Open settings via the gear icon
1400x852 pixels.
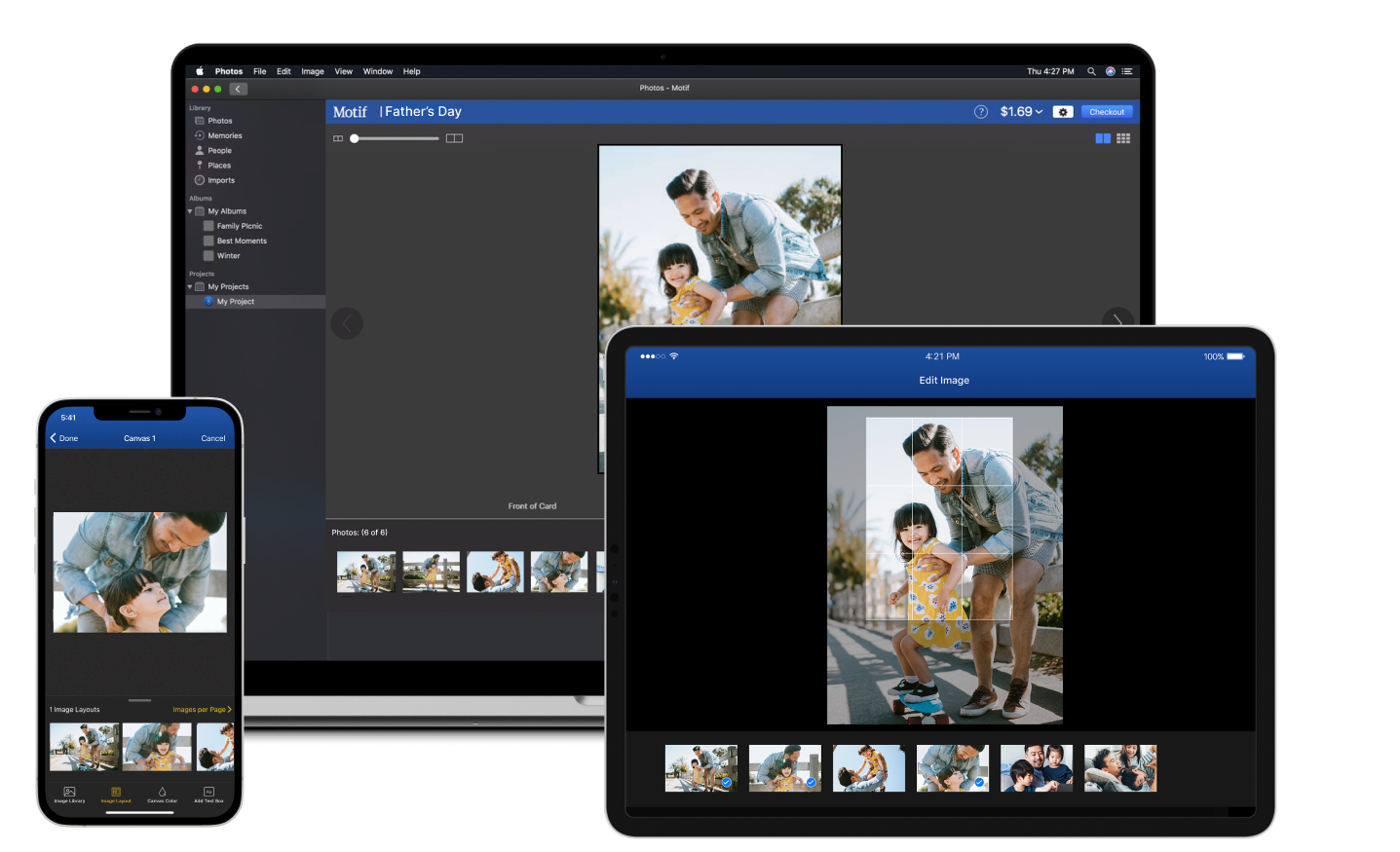pyautogui.click(x=1063, y=112)
